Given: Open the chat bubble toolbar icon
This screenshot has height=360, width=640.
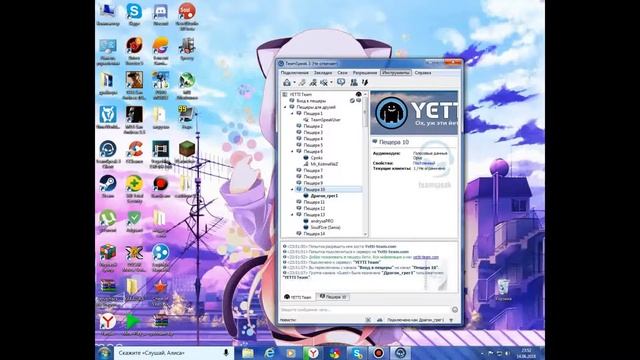Looking at the screenshot, I should pyautogui.click(x=341, y=82).
